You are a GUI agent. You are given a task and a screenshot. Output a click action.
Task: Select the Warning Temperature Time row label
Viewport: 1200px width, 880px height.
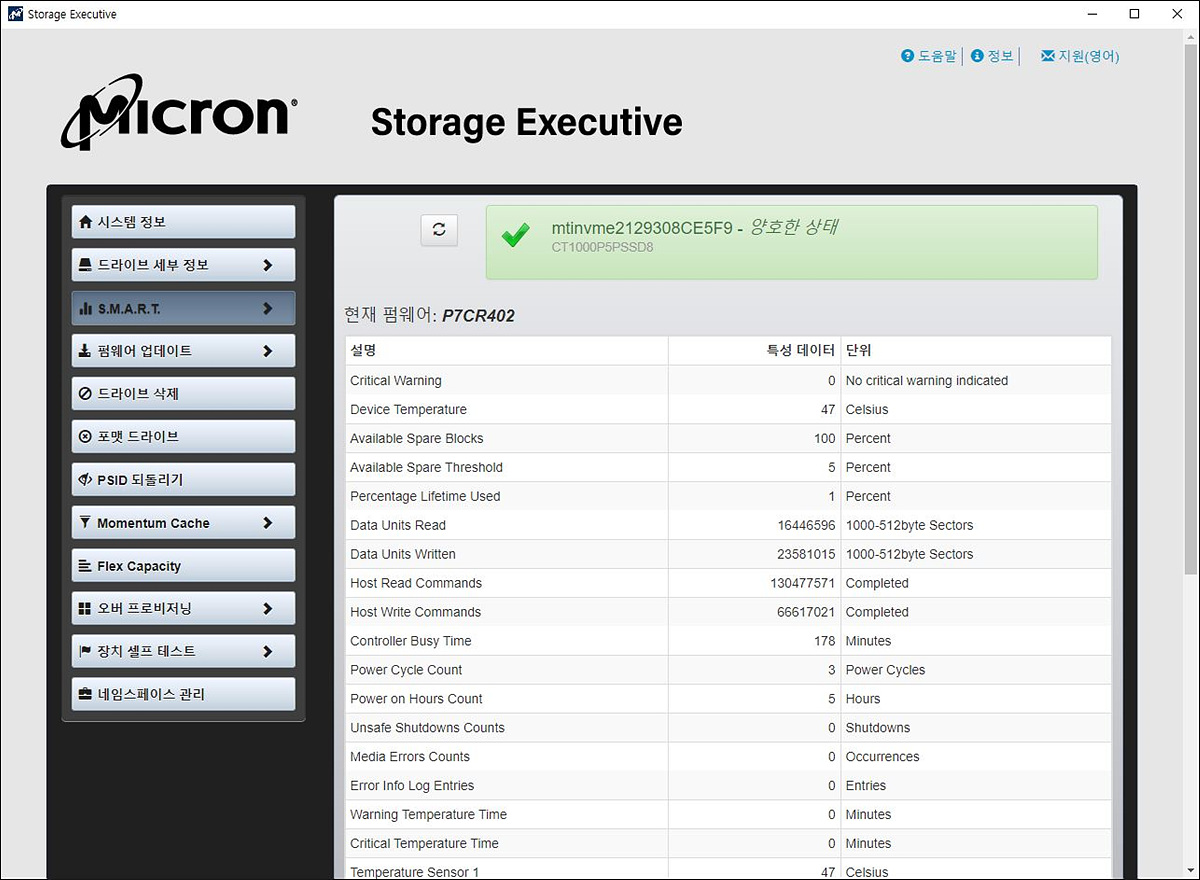pyautogui.click(x=428, y=816)
